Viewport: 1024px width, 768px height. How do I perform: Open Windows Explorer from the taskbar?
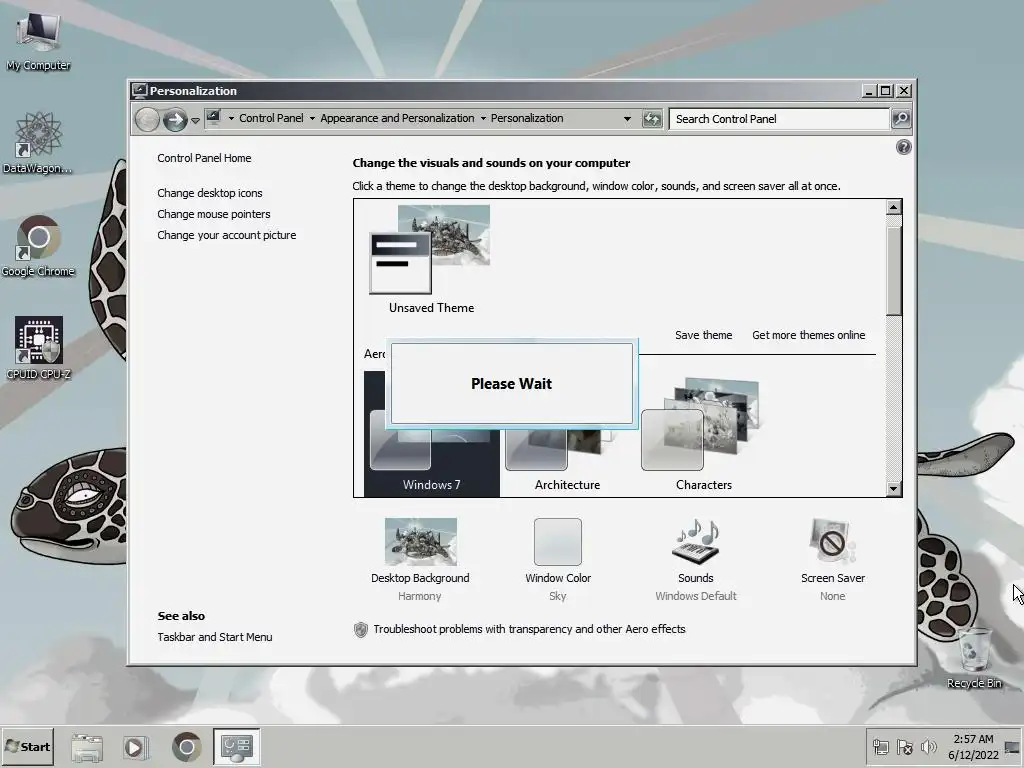87,747
